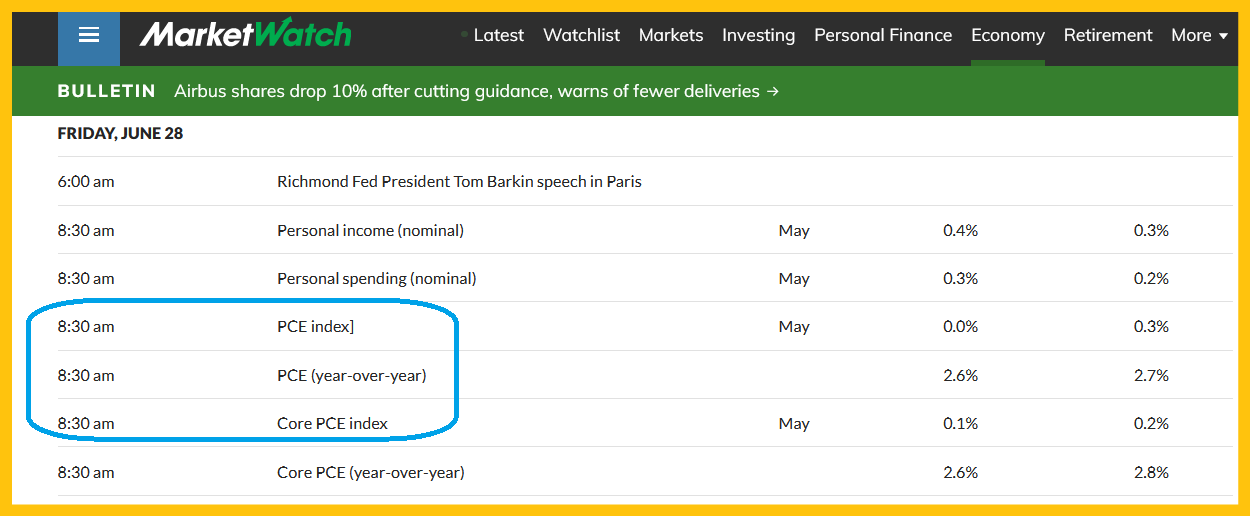Open Personal Finance section
Screen dimensions: 1250x516
883,35
